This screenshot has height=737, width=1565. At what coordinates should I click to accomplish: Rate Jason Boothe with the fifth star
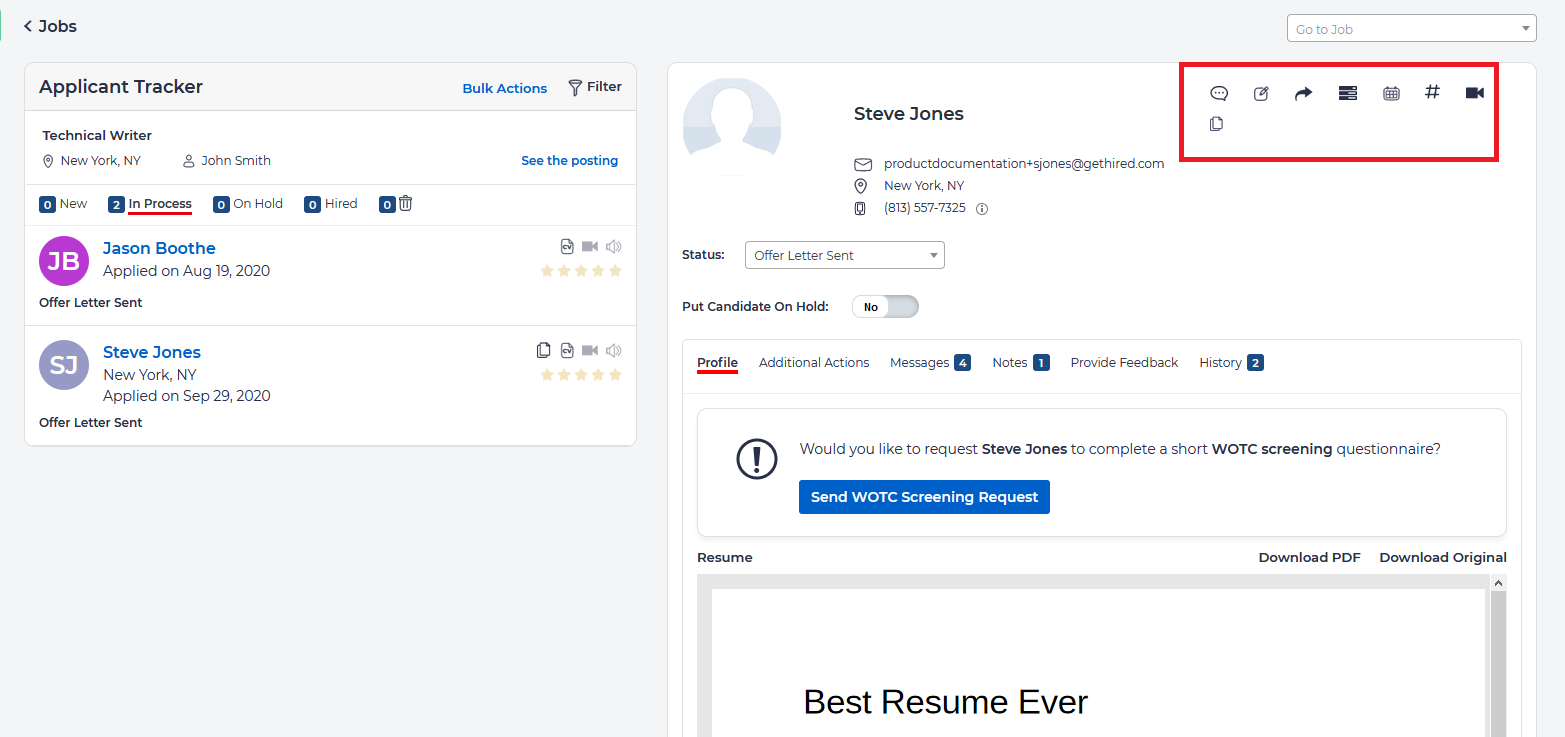615,271
